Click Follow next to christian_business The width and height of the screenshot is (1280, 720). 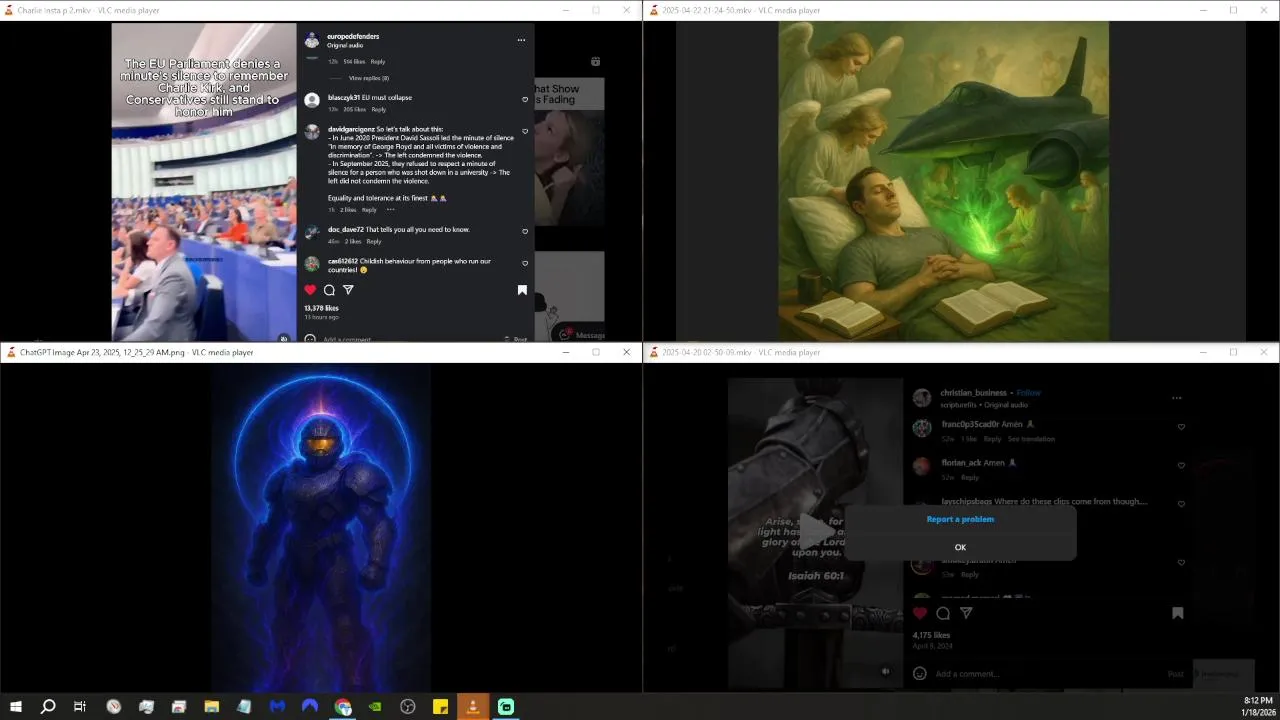point(1029,393)
